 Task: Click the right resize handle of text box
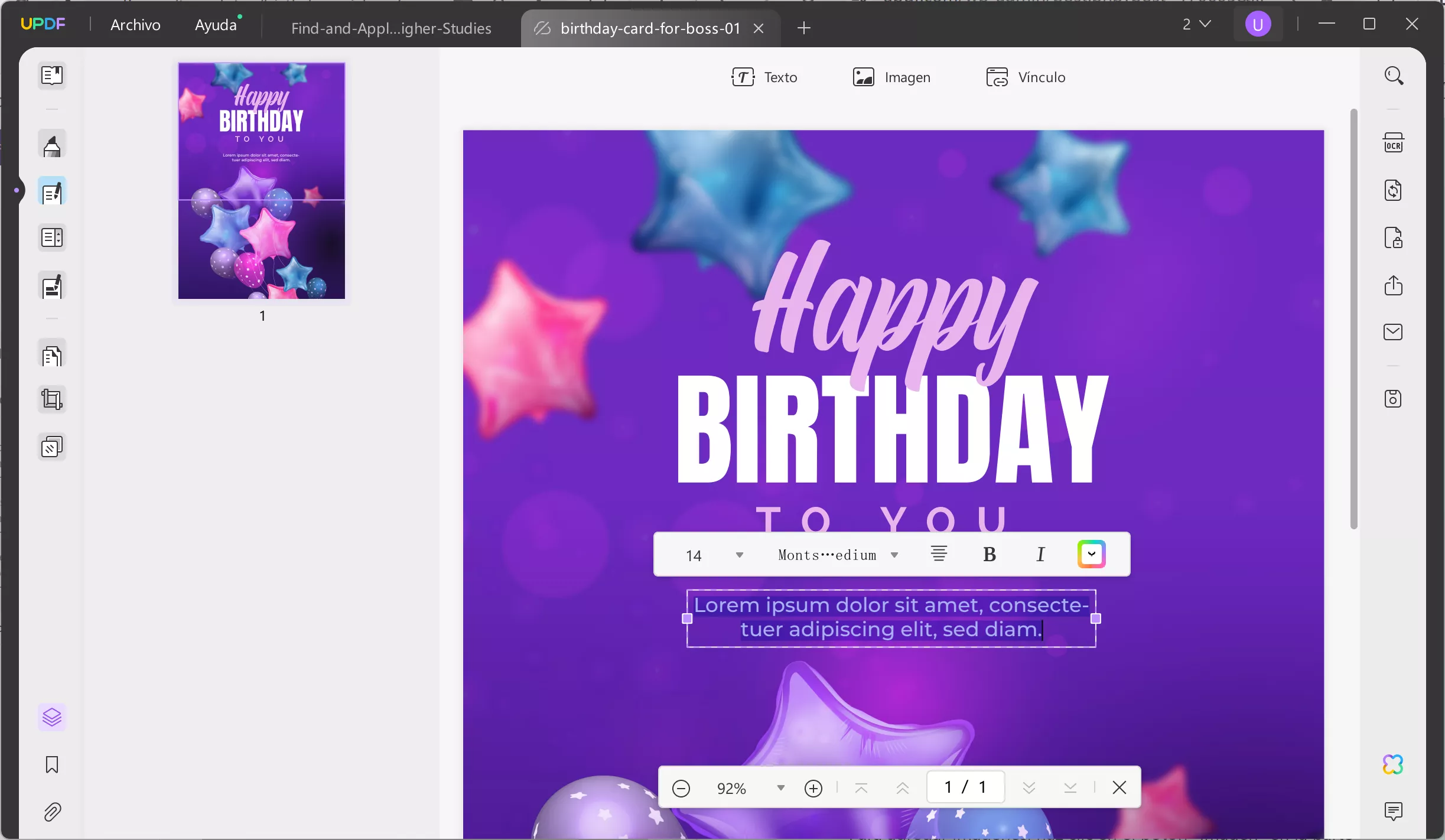1096,618
